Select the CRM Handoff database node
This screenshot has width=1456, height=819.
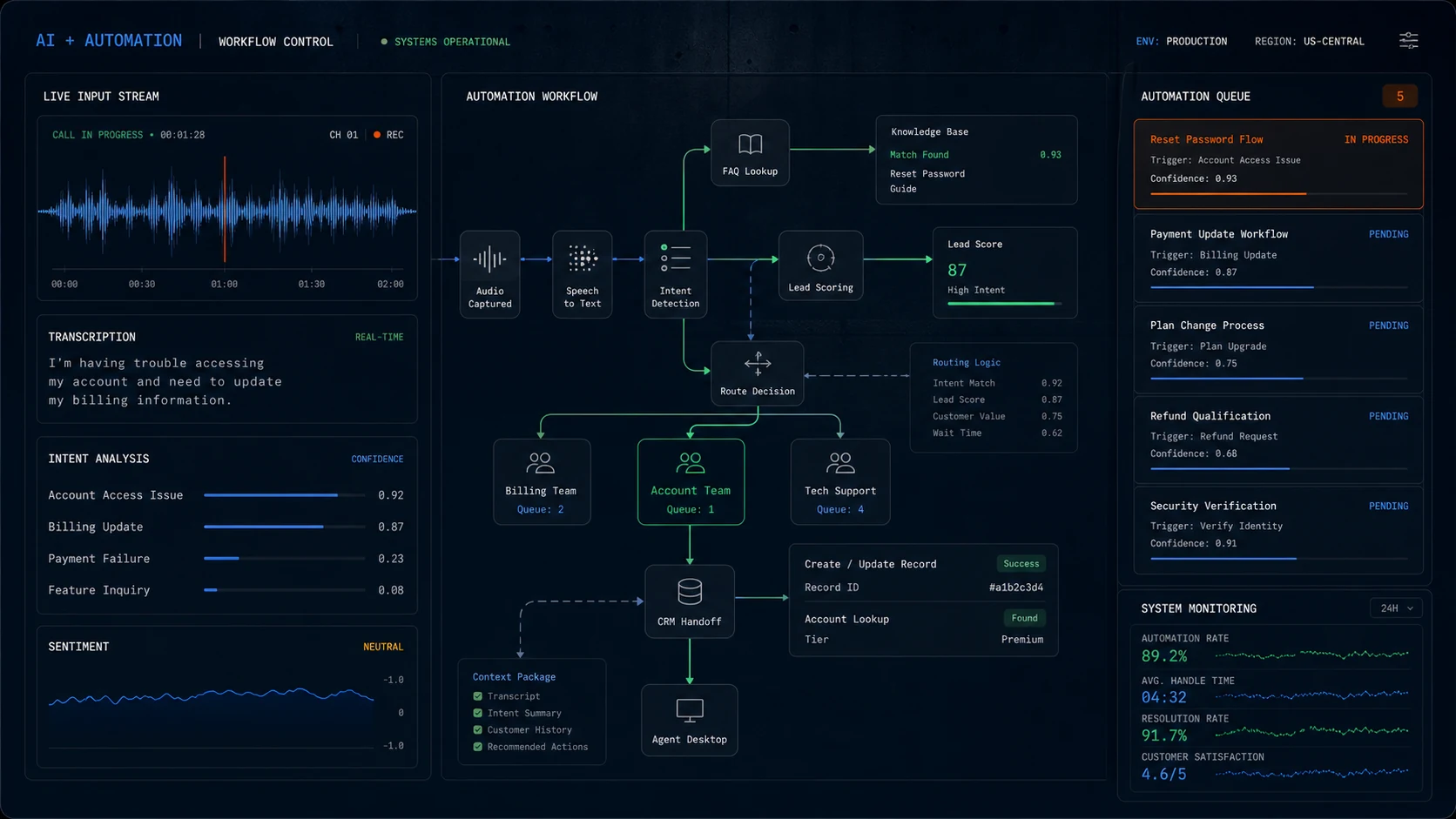[x=689, y=601]
